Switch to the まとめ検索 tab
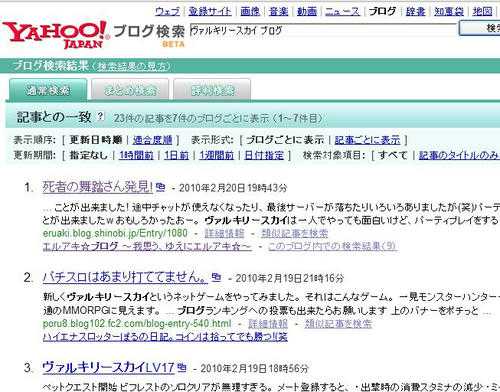Image resolution: width=500 pixels, height=392 pixels. [130, 90]
